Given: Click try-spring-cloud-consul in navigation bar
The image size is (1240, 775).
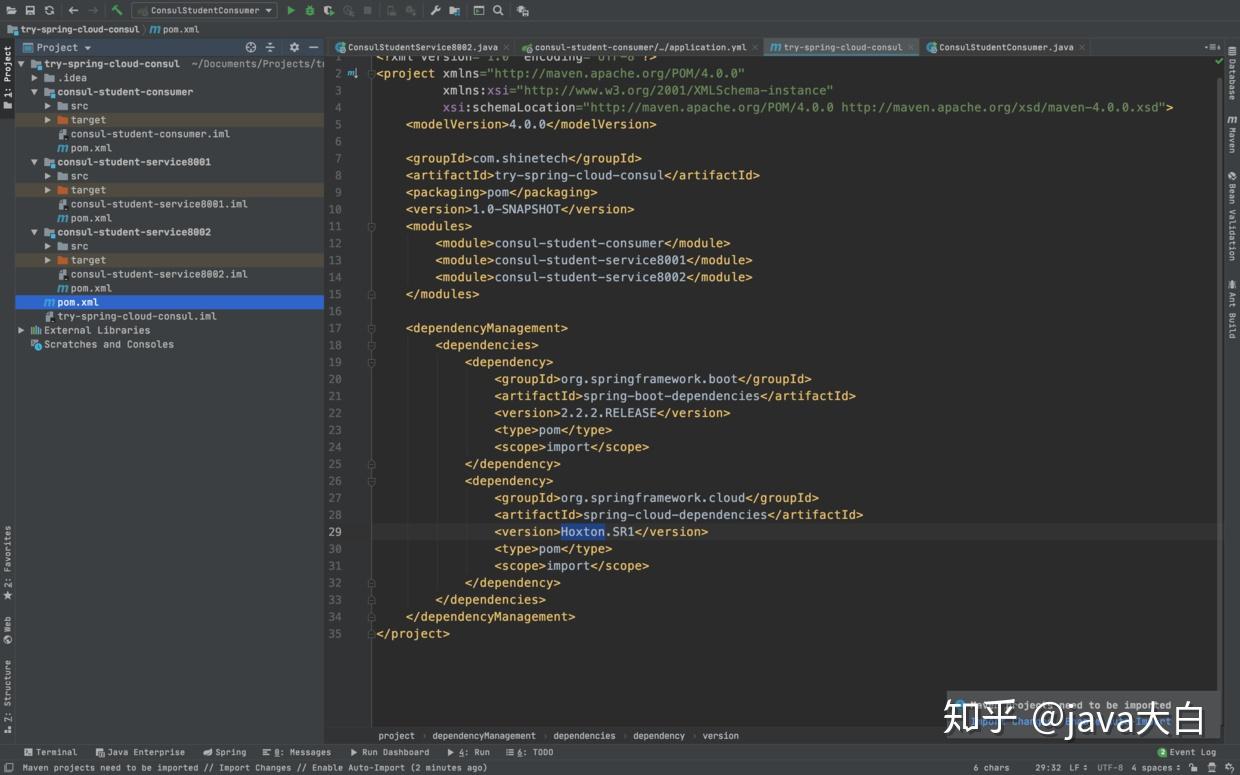Looking at the screenshot, I should [73, 29].
